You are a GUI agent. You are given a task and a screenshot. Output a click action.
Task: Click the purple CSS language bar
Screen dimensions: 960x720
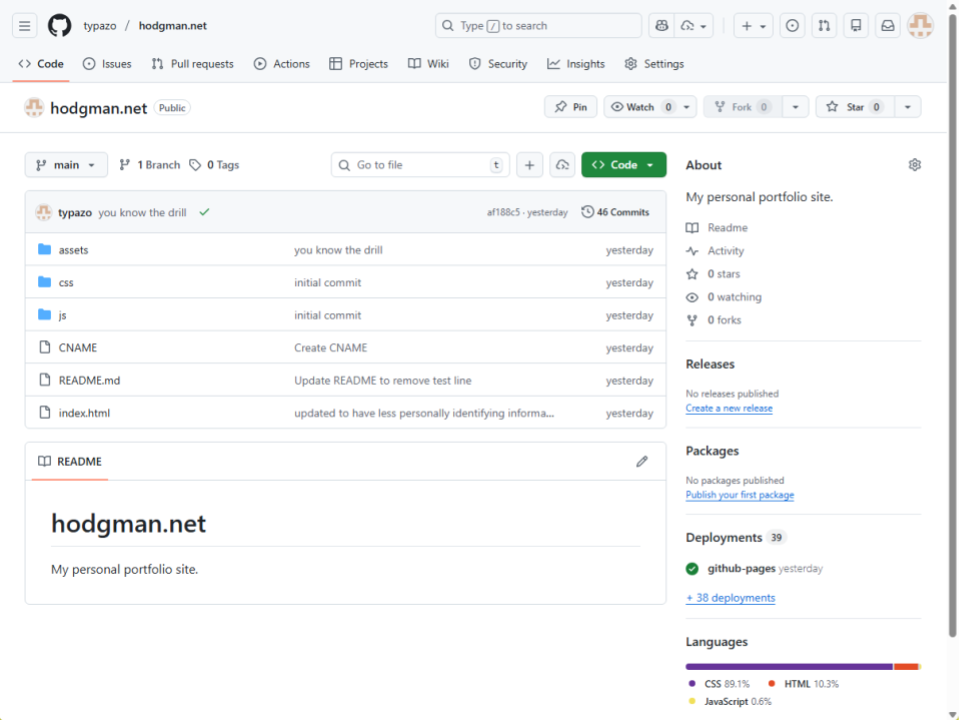click(x=788, y=666)
